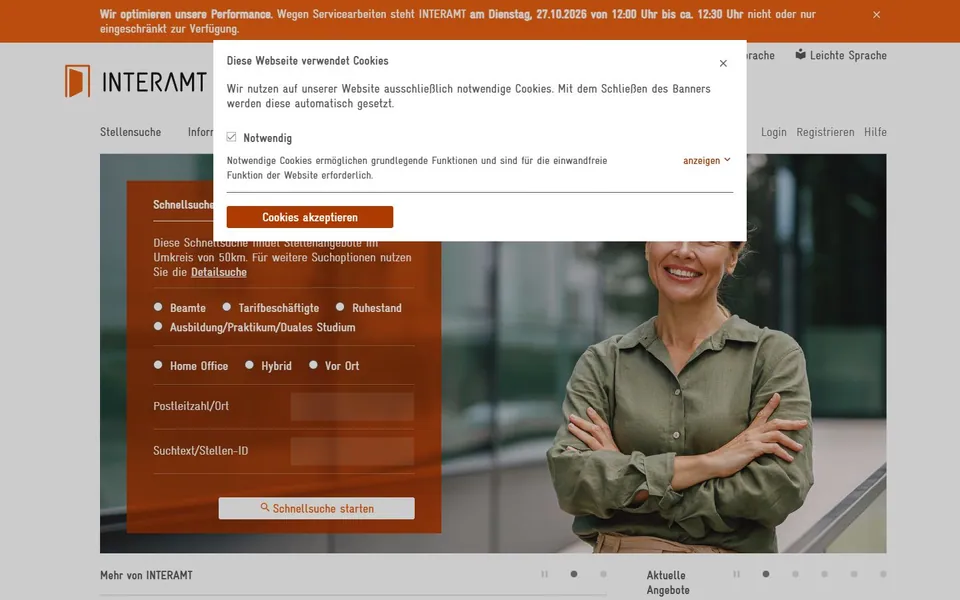
Task: Click into the Suchtext/Stellen-ID field
Action: (x=352, y=451)
